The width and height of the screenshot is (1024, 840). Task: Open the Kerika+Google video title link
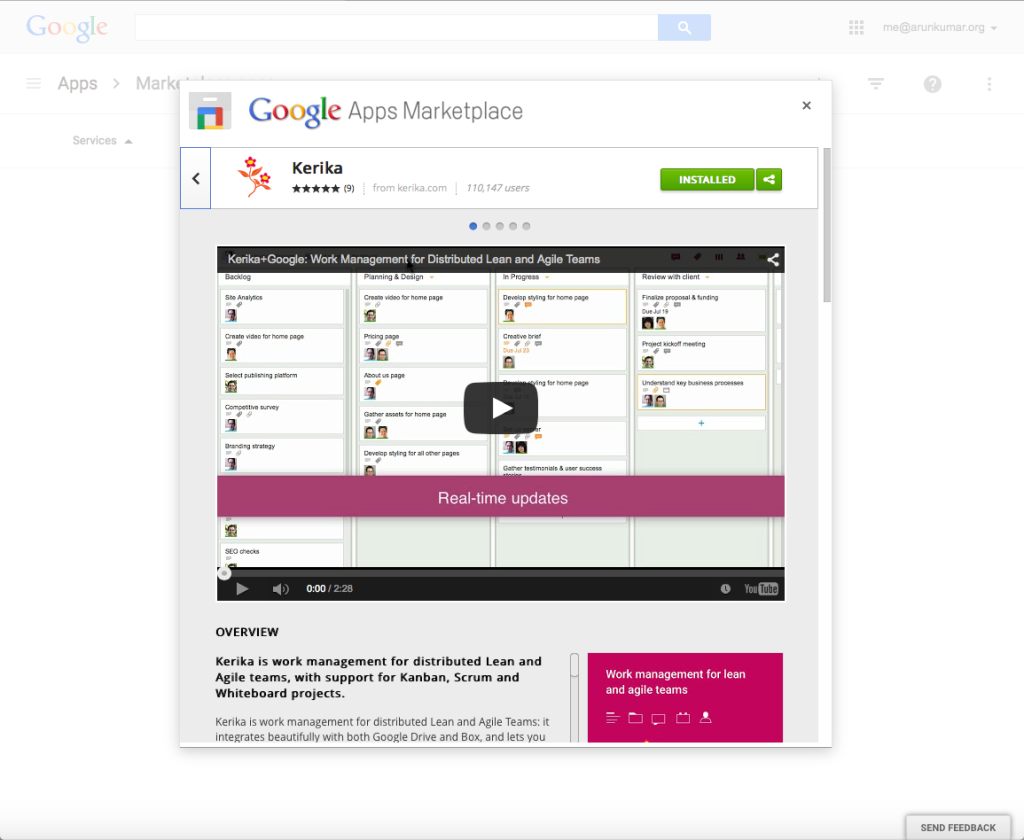413,259
